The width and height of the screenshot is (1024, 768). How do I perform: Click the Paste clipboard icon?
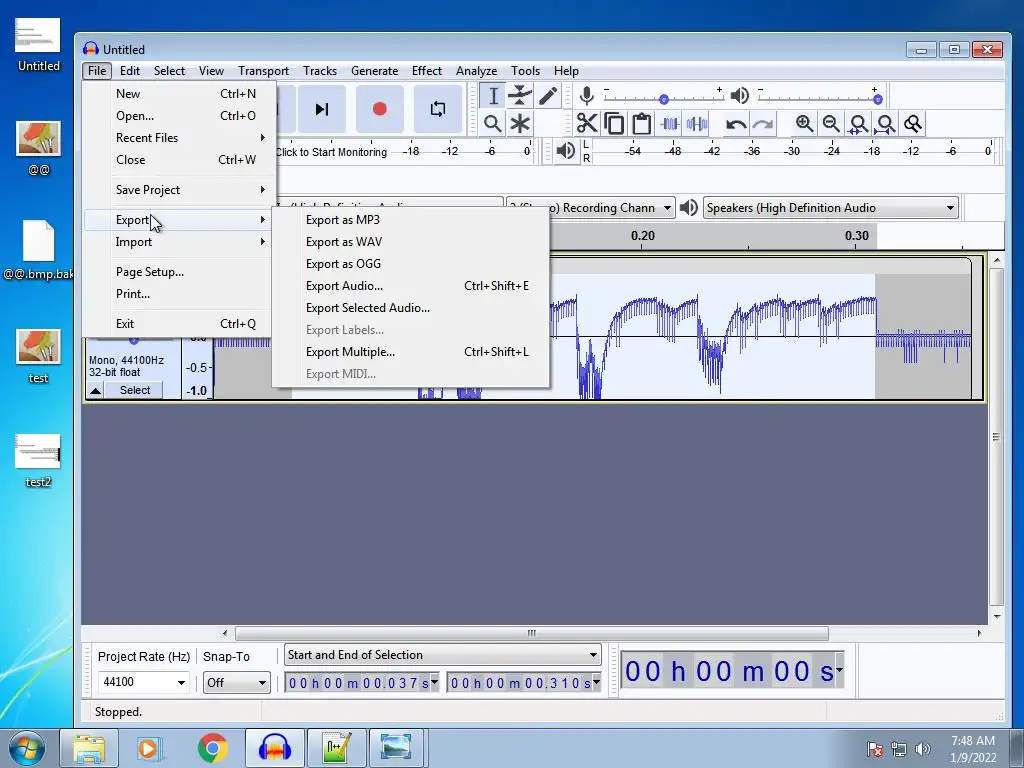coord(641,123)
